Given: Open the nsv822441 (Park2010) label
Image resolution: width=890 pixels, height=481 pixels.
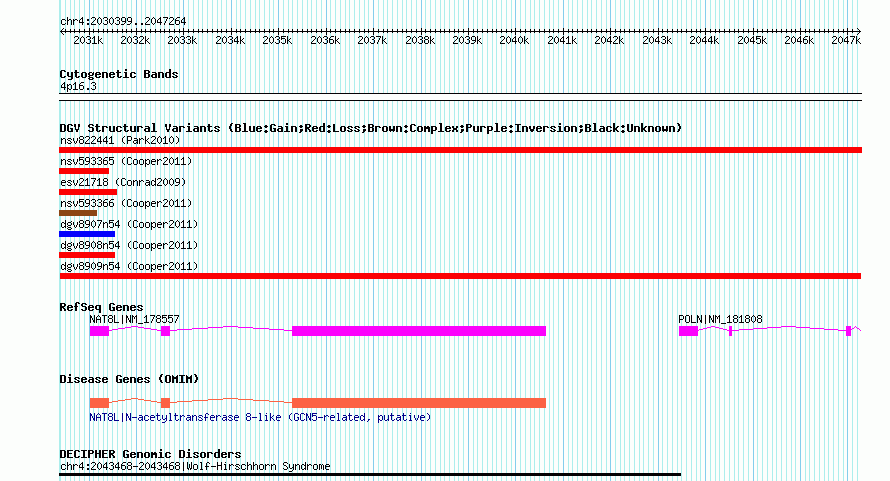Looking at the screenshot, I should tap(120, 140).
